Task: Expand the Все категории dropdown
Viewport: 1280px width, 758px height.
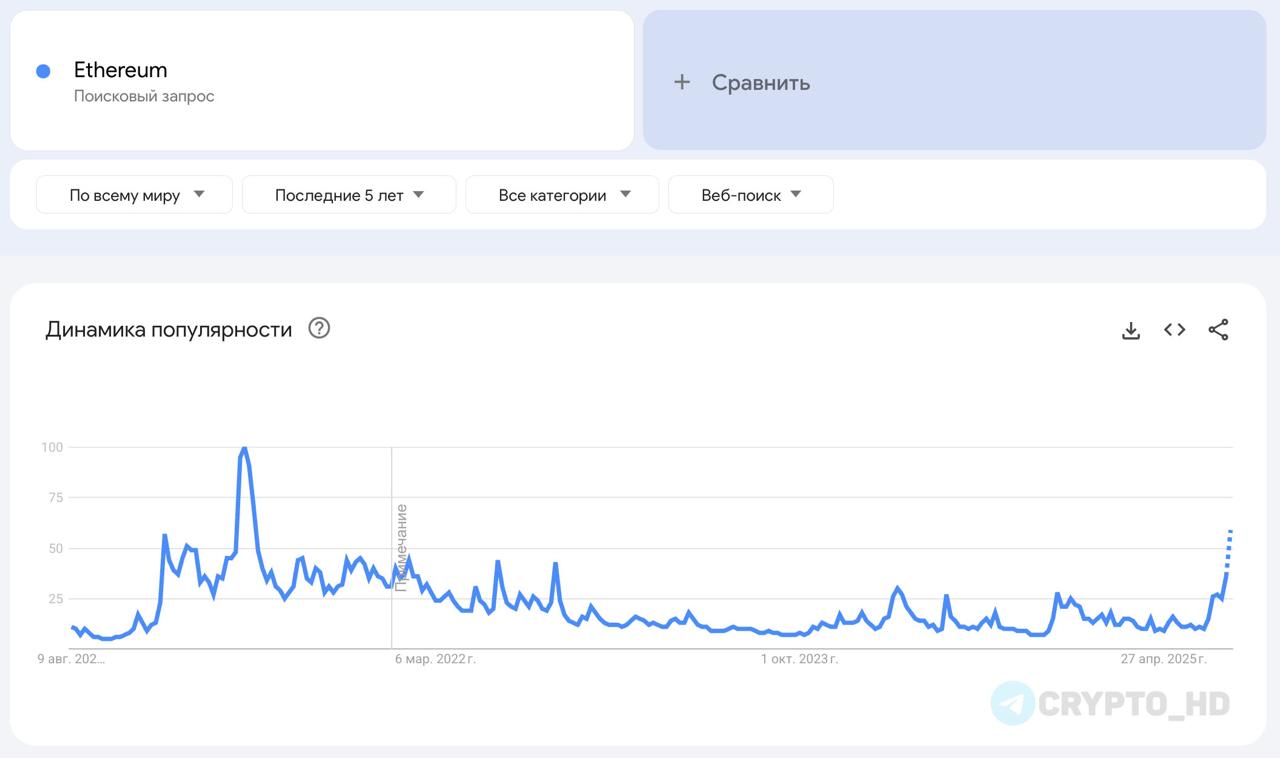Action: point(562,195)
